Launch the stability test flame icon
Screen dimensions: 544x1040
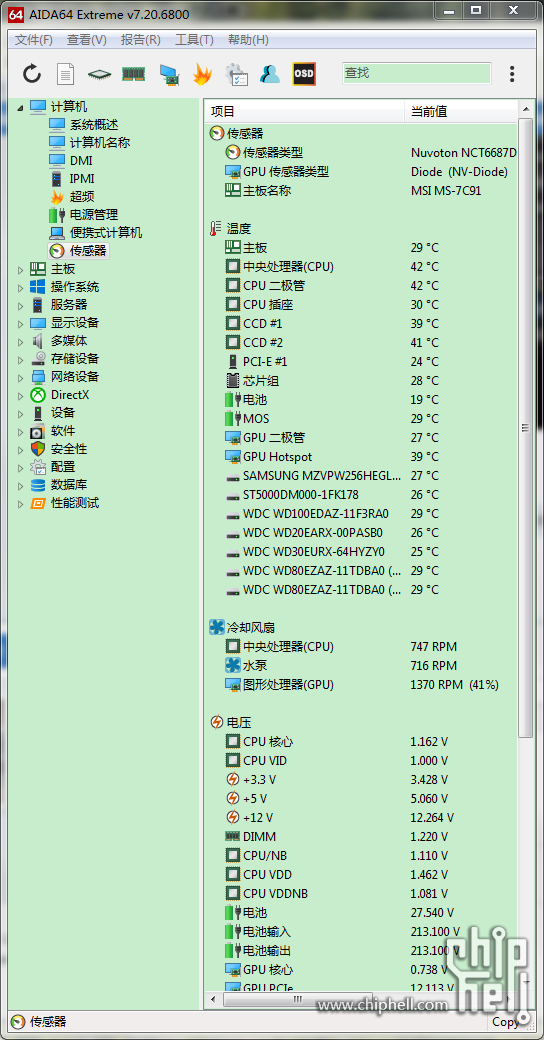202,74
